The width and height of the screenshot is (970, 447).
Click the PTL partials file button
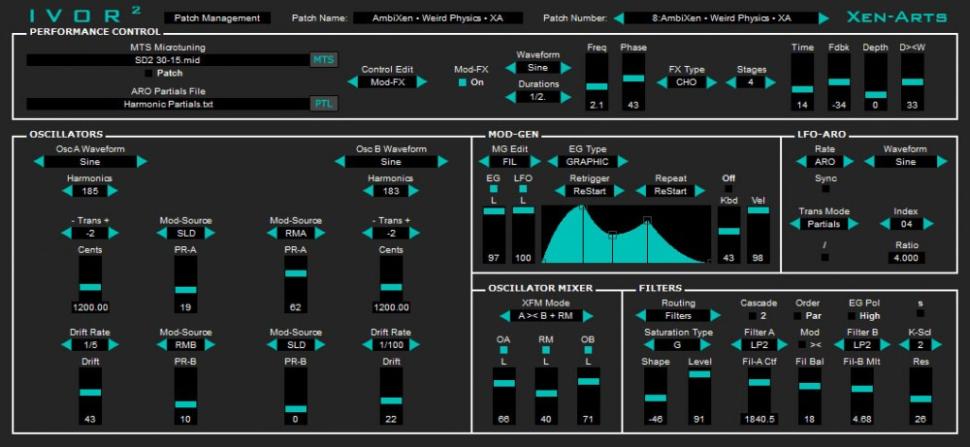coord(323,103)
